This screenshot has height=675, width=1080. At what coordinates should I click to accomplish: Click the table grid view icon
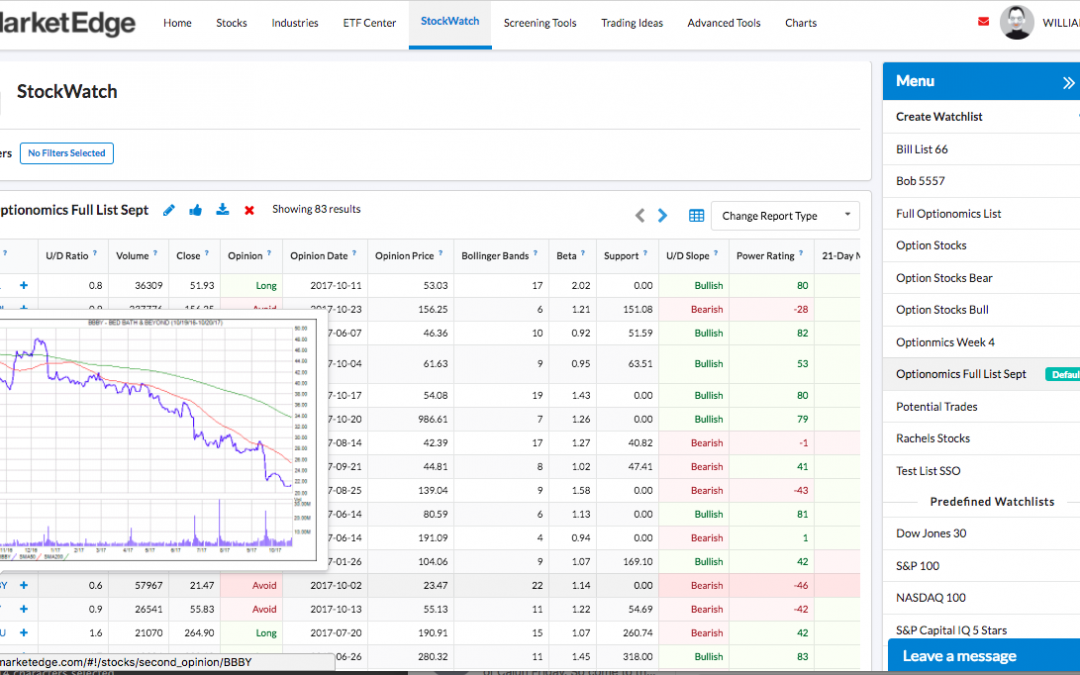[x=696, y=216]
